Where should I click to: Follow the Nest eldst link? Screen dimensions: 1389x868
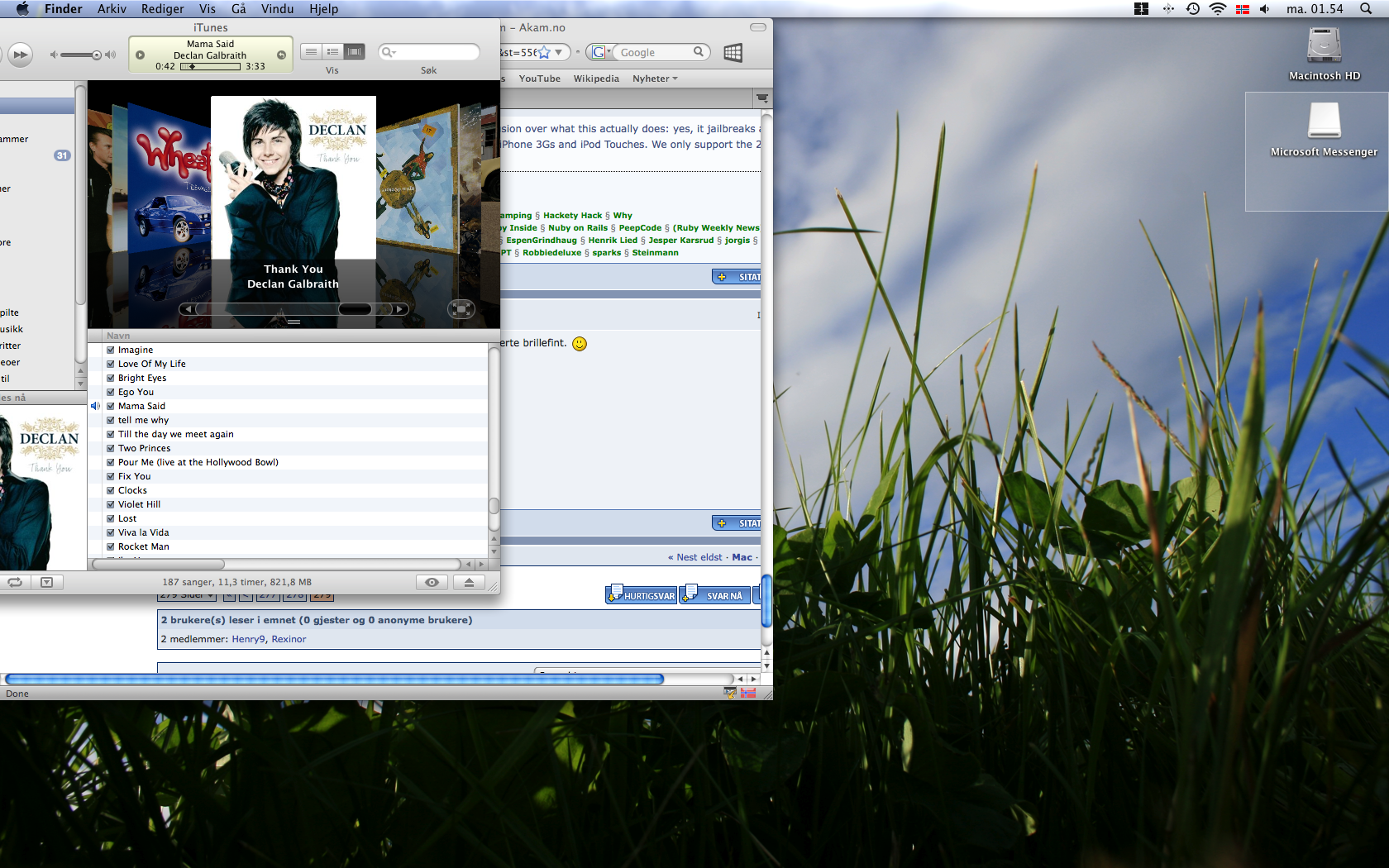[x=699, y=557]
